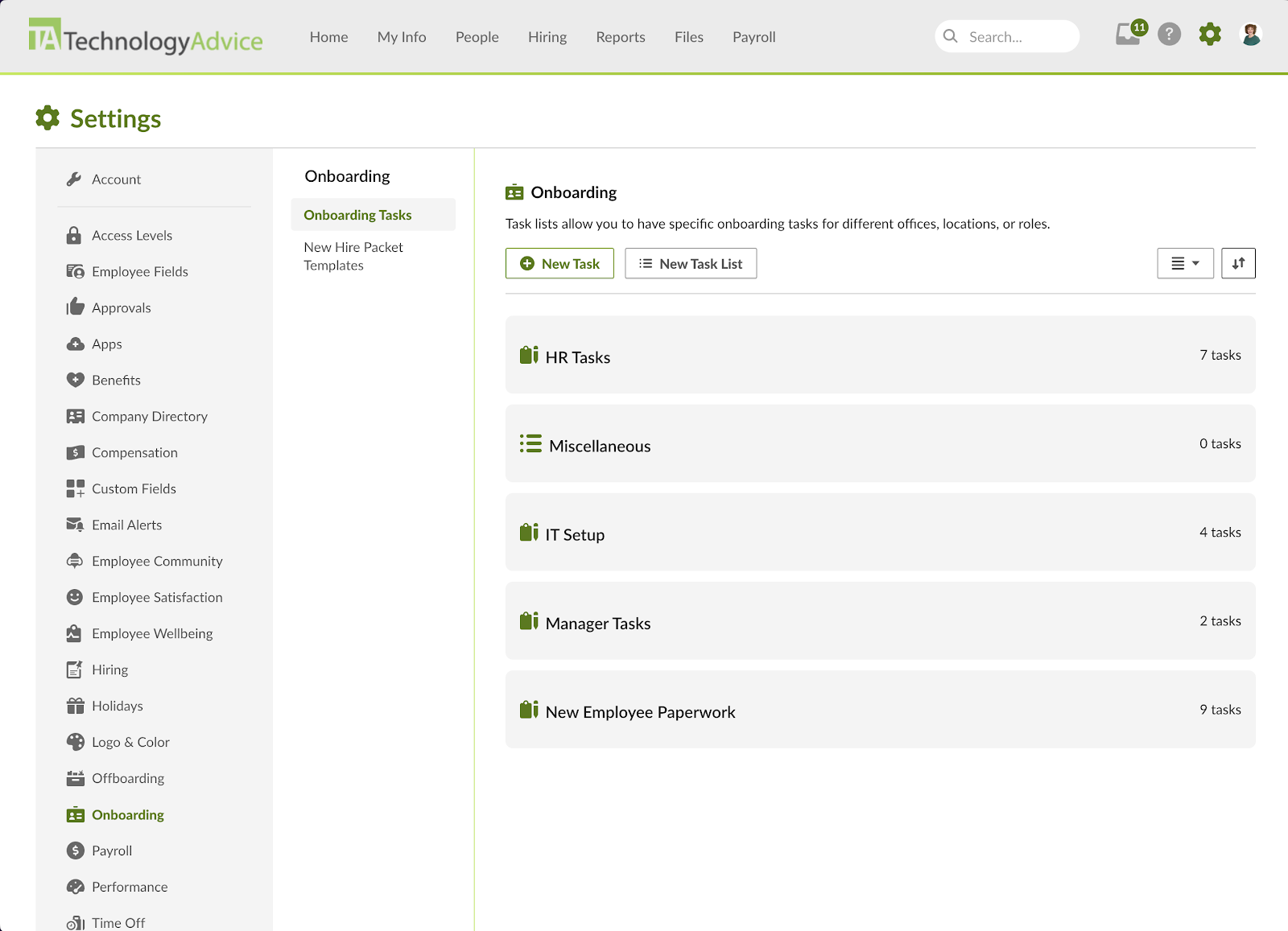
Task: Click the HR Tasks clipboard icon
Action: tap(529, 355)
